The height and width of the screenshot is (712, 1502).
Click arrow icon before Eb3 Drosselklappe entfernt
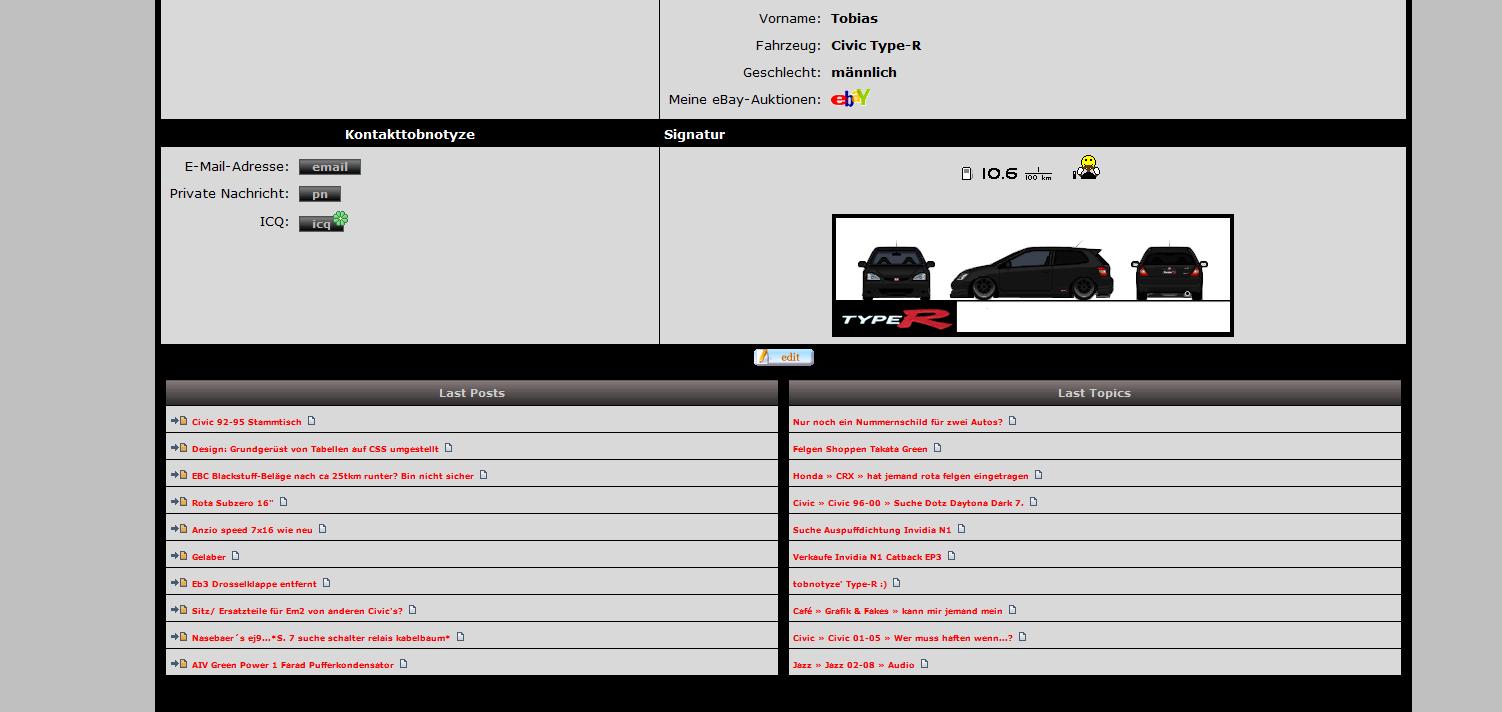175,583
